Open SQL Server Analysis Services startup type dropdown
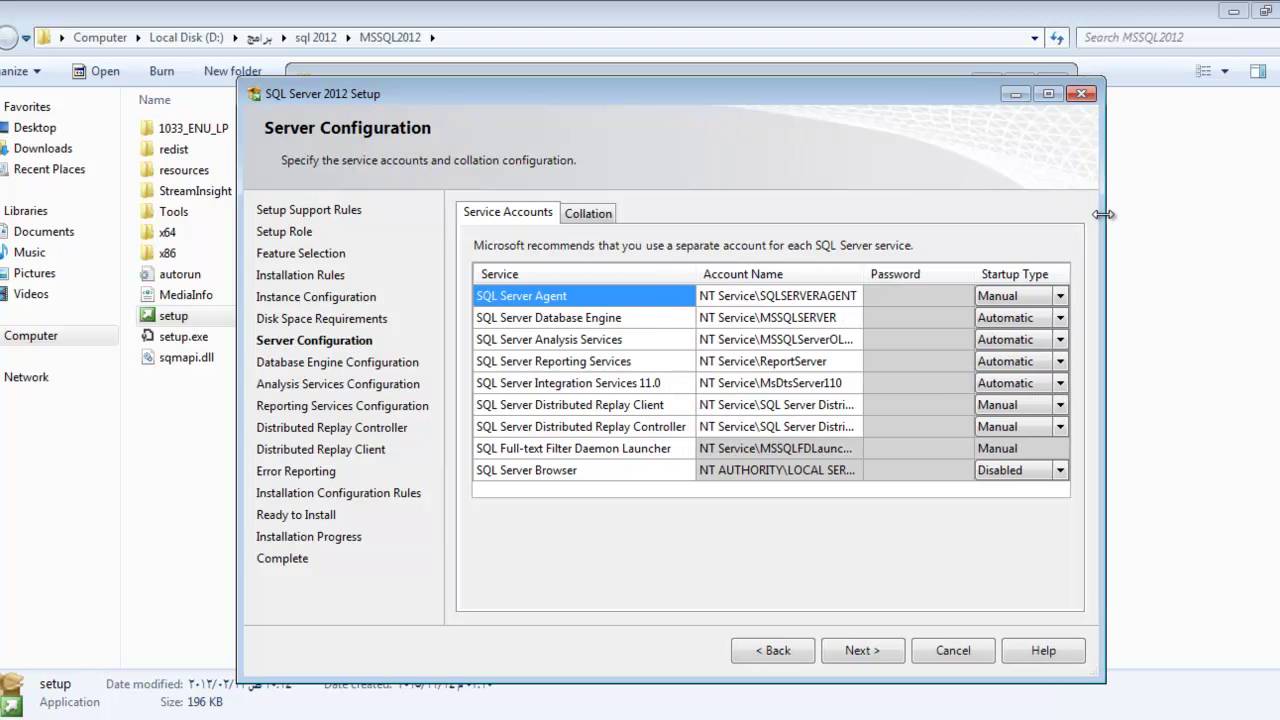The width and height of the screenshot is (1280, 720). tap(1060, 340)
